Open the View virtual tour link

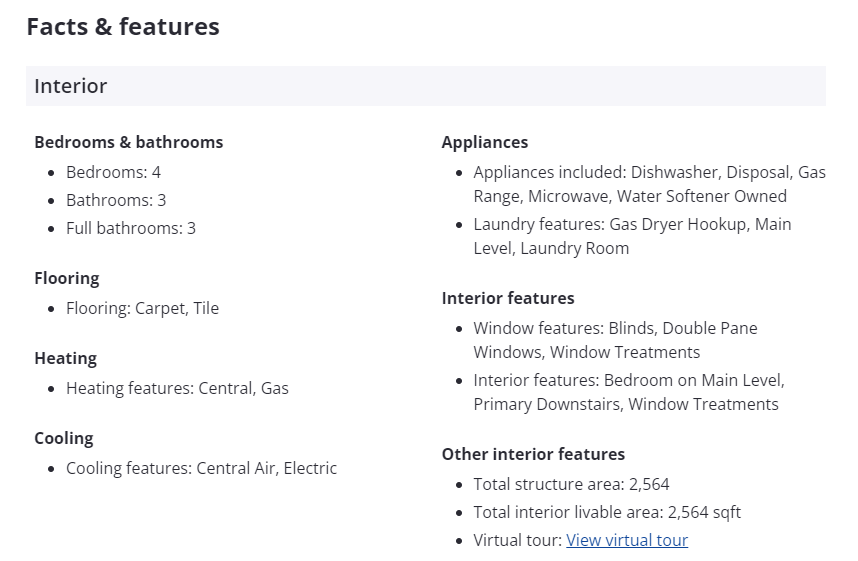(x=627, y=540)
